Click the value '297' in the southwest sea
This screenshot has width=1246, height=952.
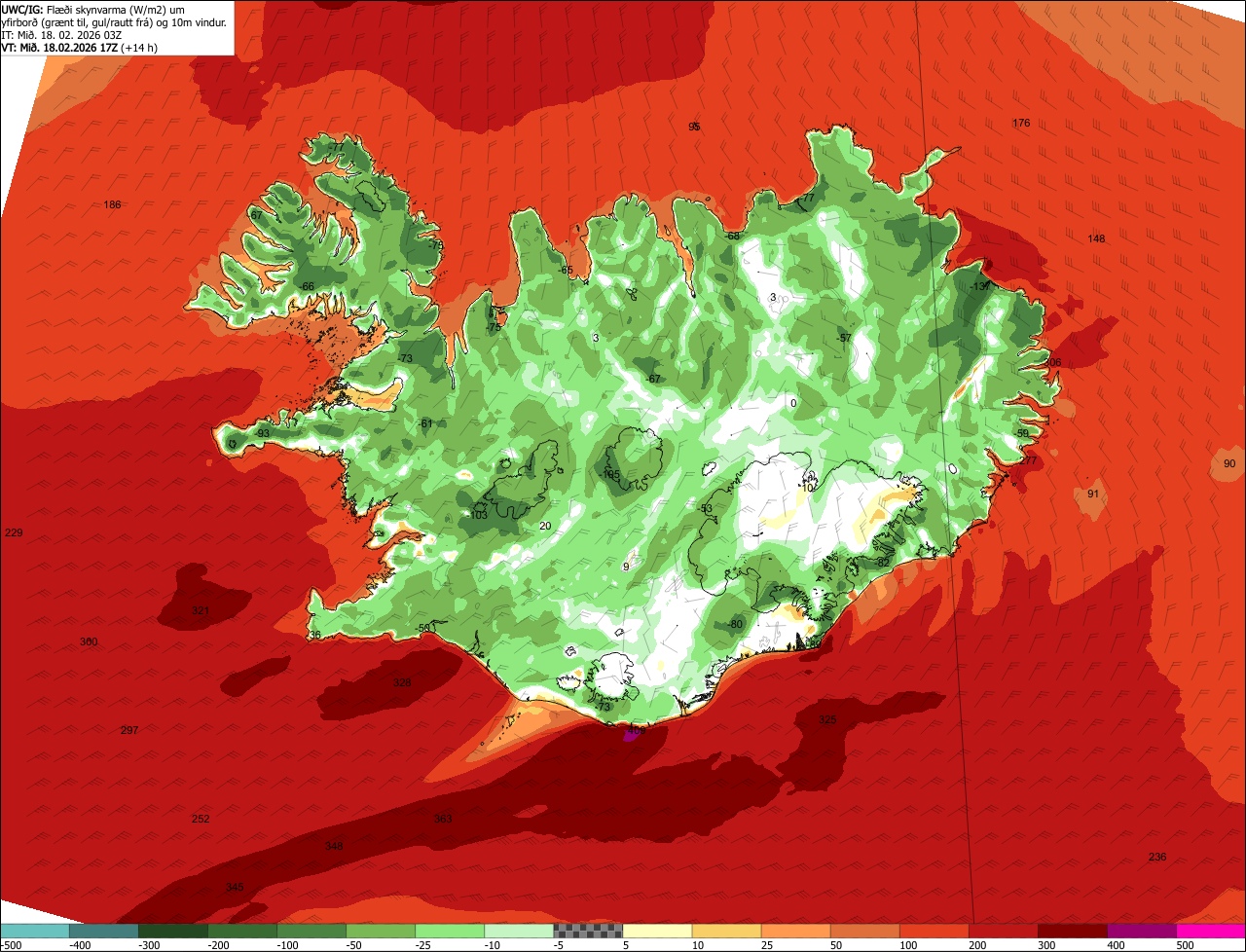[x=129, y=730]
